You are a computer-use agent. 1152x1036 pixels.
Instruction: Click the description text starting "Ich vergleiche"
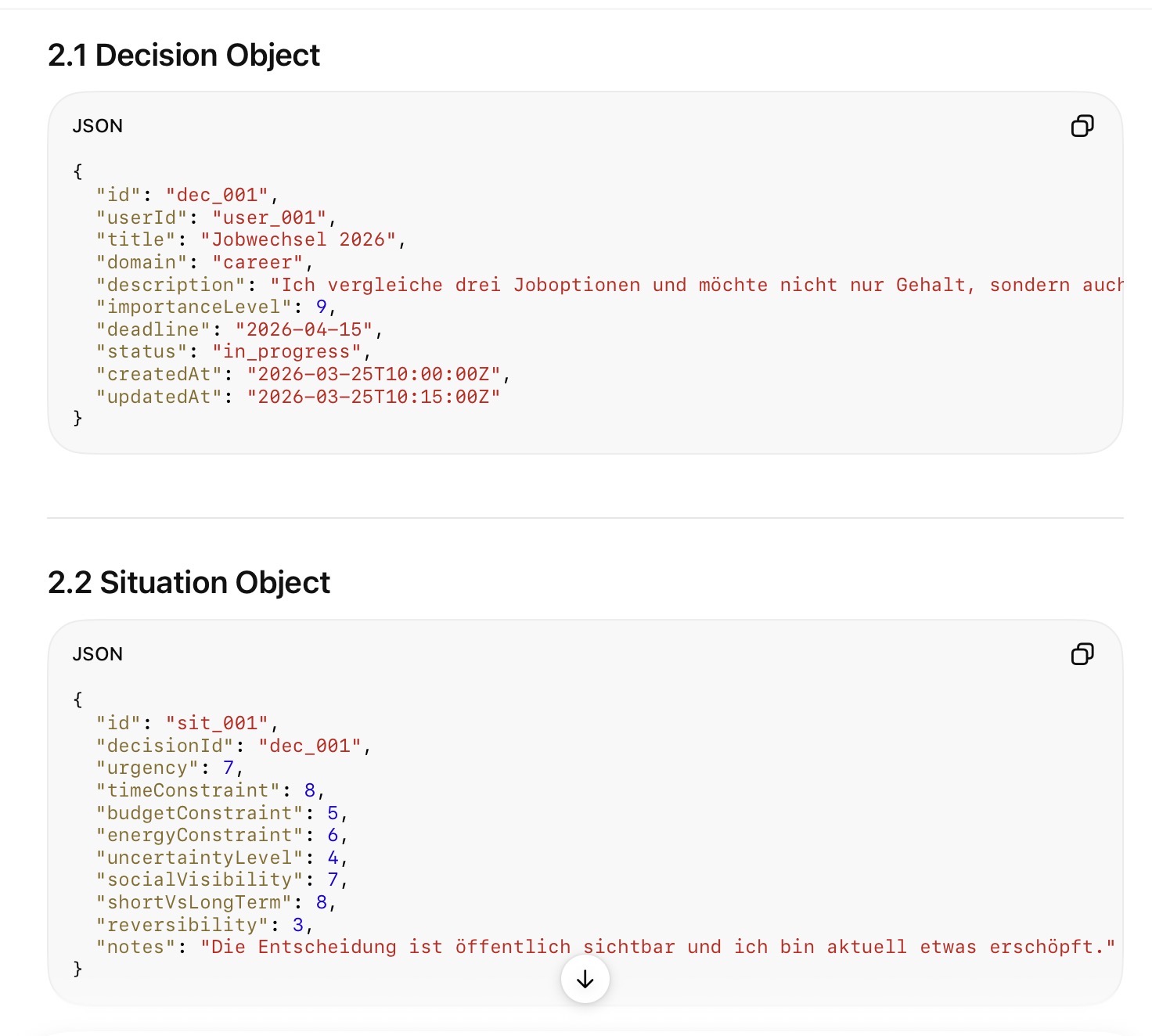(x=697, y=285)
